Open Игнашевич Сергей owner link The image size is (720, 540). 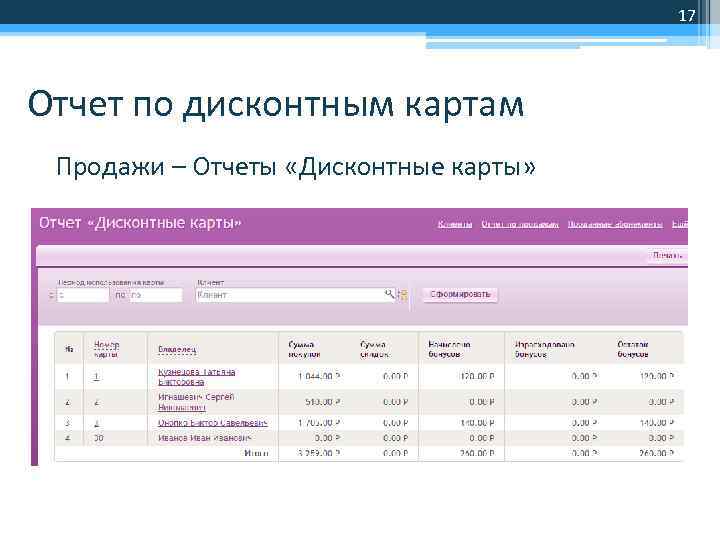pos(196,402)
